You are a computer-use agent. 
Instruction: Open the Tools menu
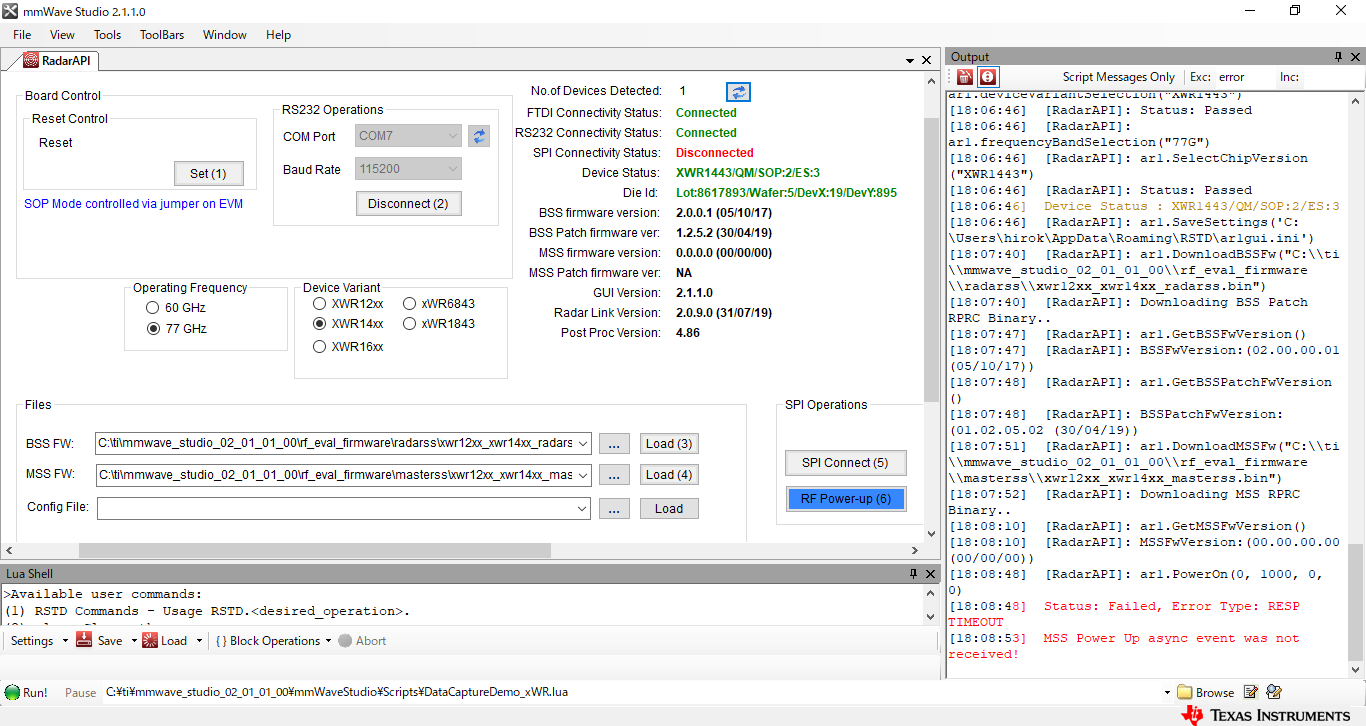(107, 35)
